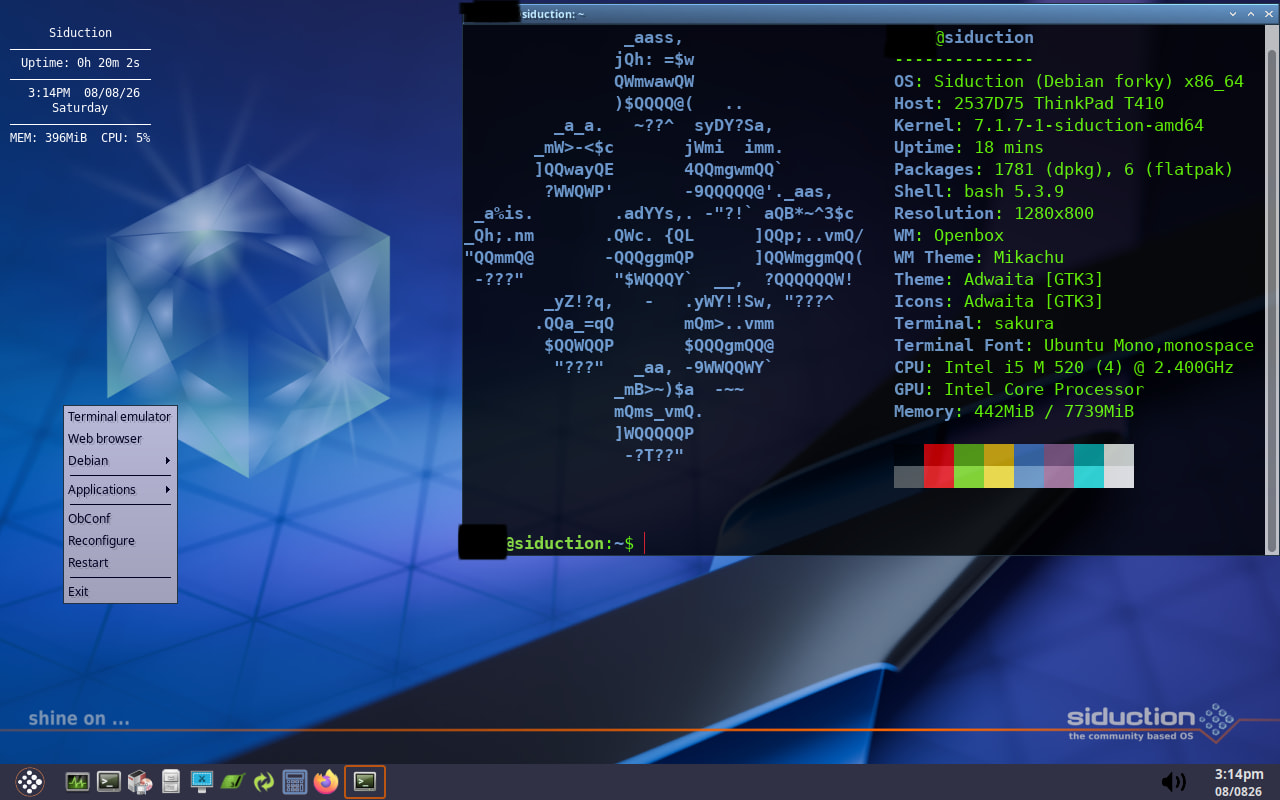
Task: Click the CPU Intel i5 M 520 line
Action: pos(1064,368)
